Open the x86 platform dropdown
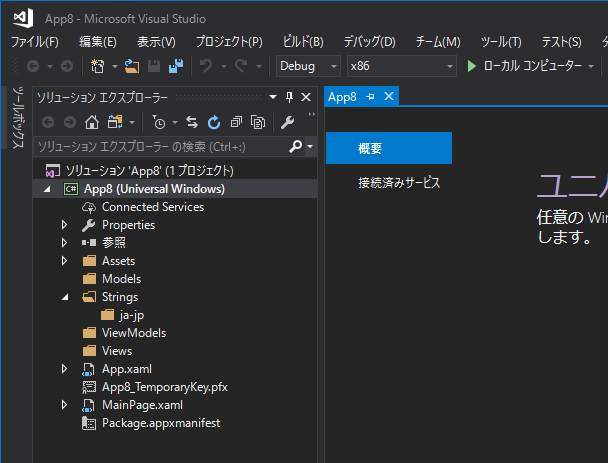 pyautogui.click(x=450, y=66)
